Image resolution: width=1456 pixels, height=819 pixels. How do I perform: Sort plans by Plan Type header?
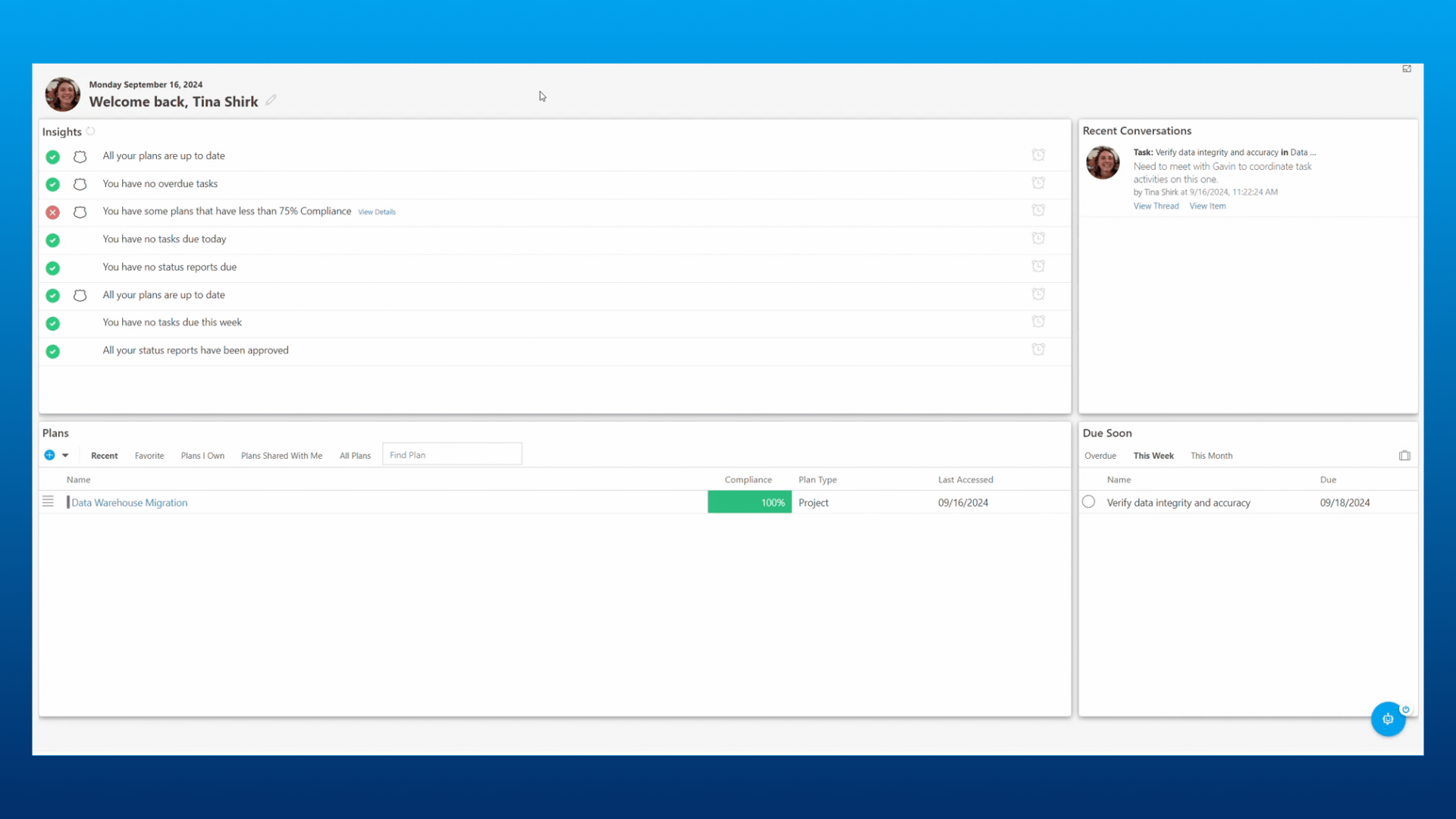click(817, 479)
